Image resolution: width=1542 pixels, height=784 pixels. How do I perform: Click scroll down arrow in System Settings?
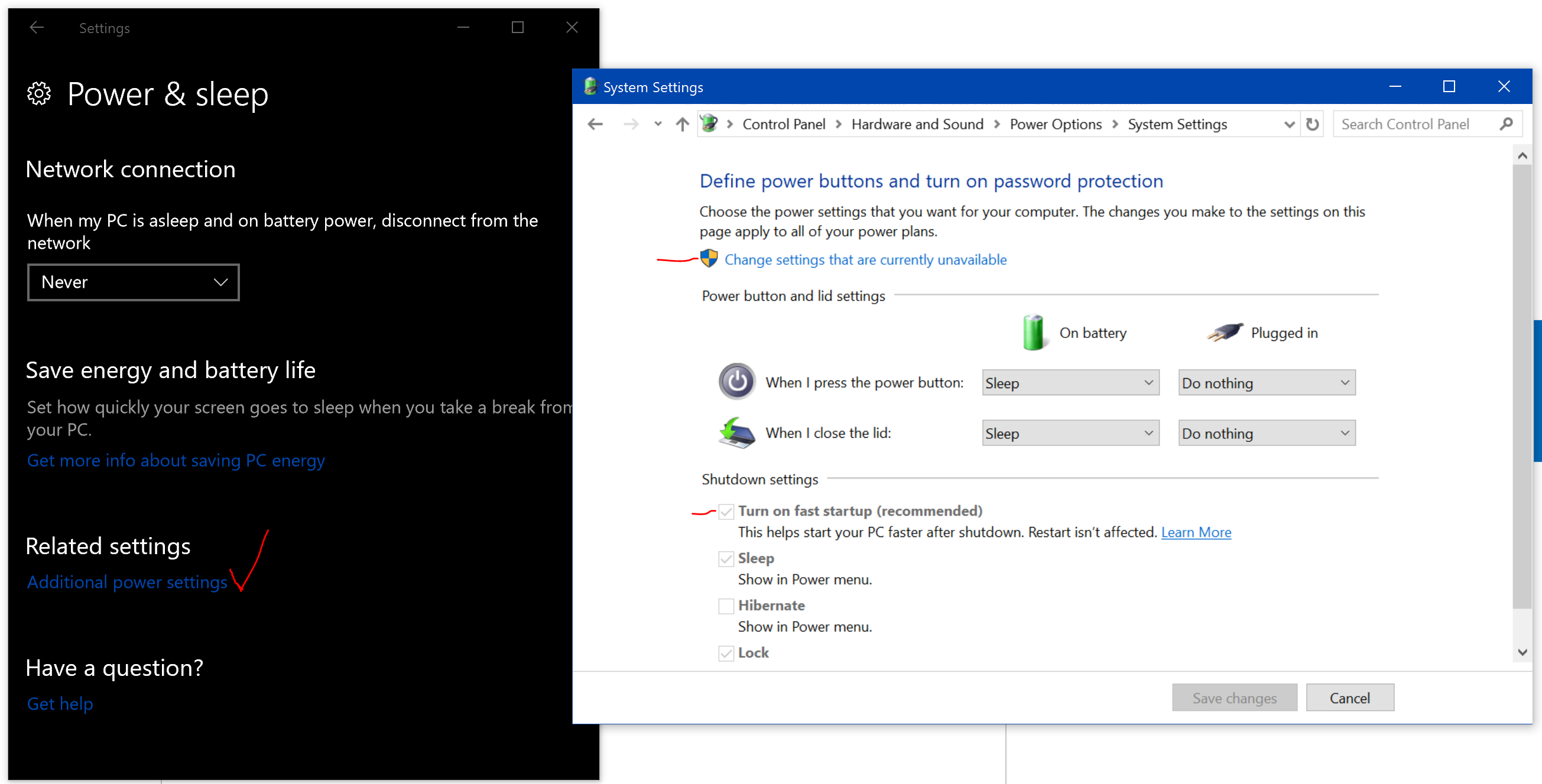click(x=1522, y=652)
